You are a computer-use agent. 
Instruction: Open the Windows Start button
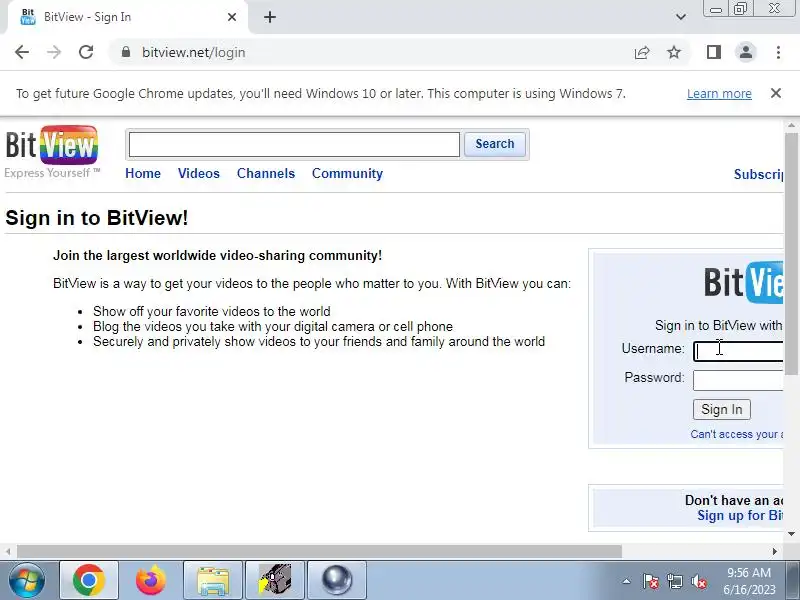click(x=27, y=580)
